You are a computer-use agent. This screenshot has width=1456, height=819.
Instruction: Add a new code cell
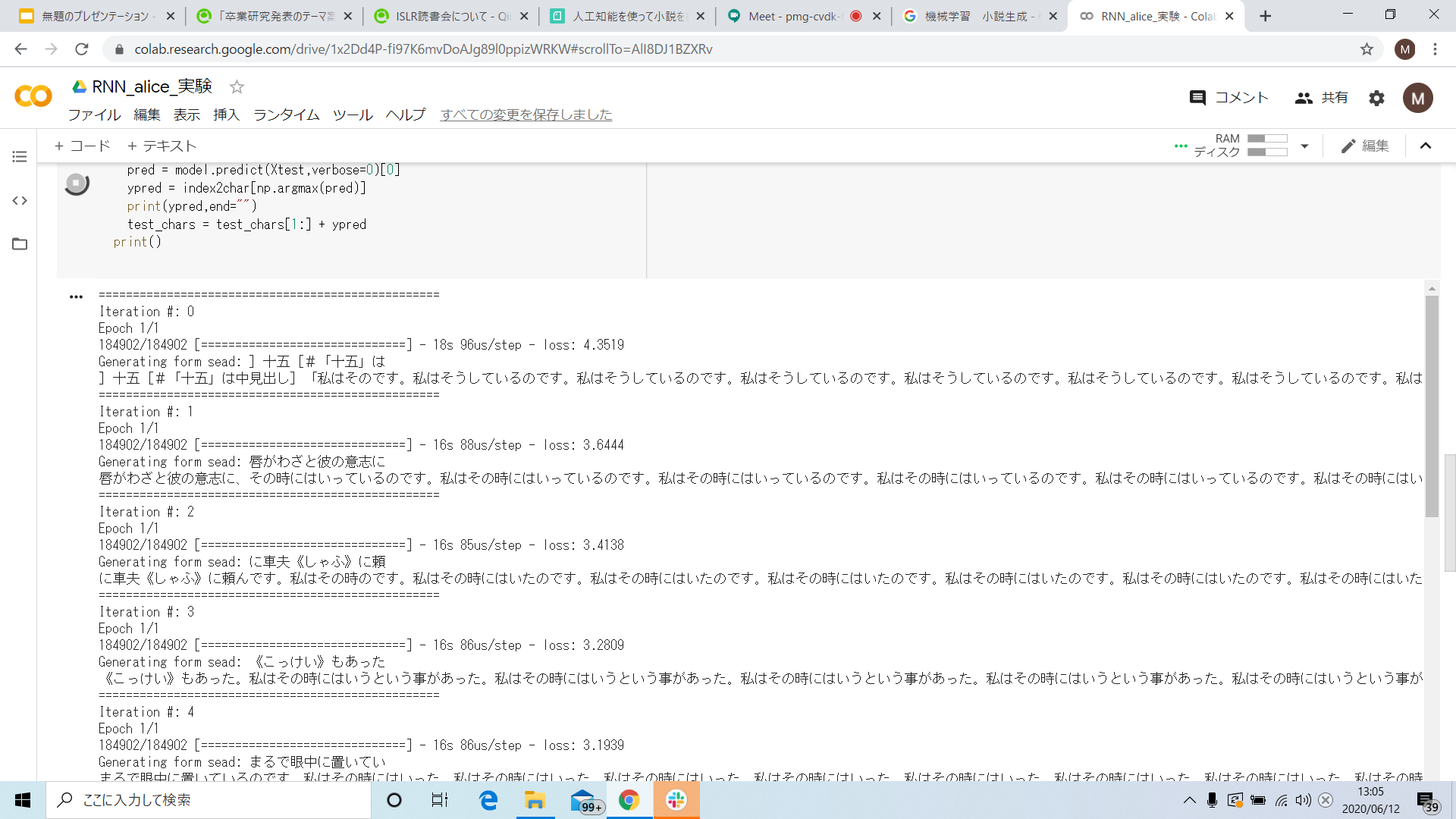pos(82,146)
